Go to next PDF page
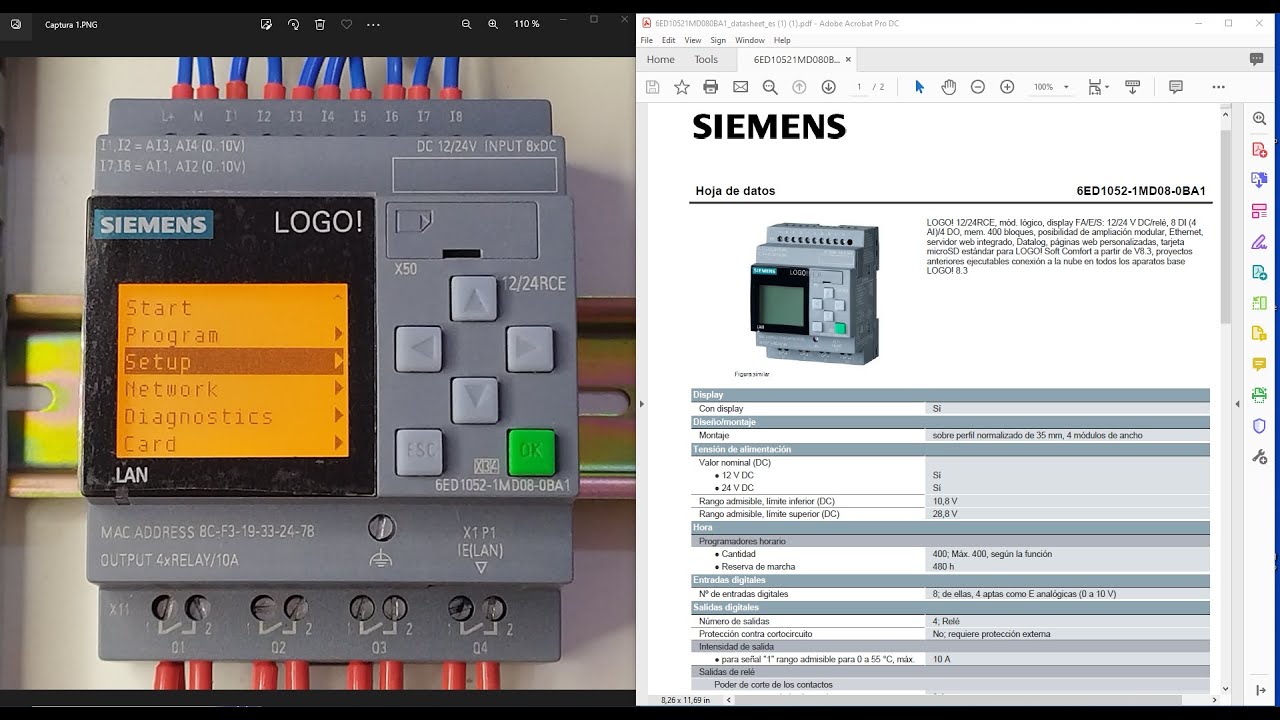 pyautogui.click(x=828, y=87)
